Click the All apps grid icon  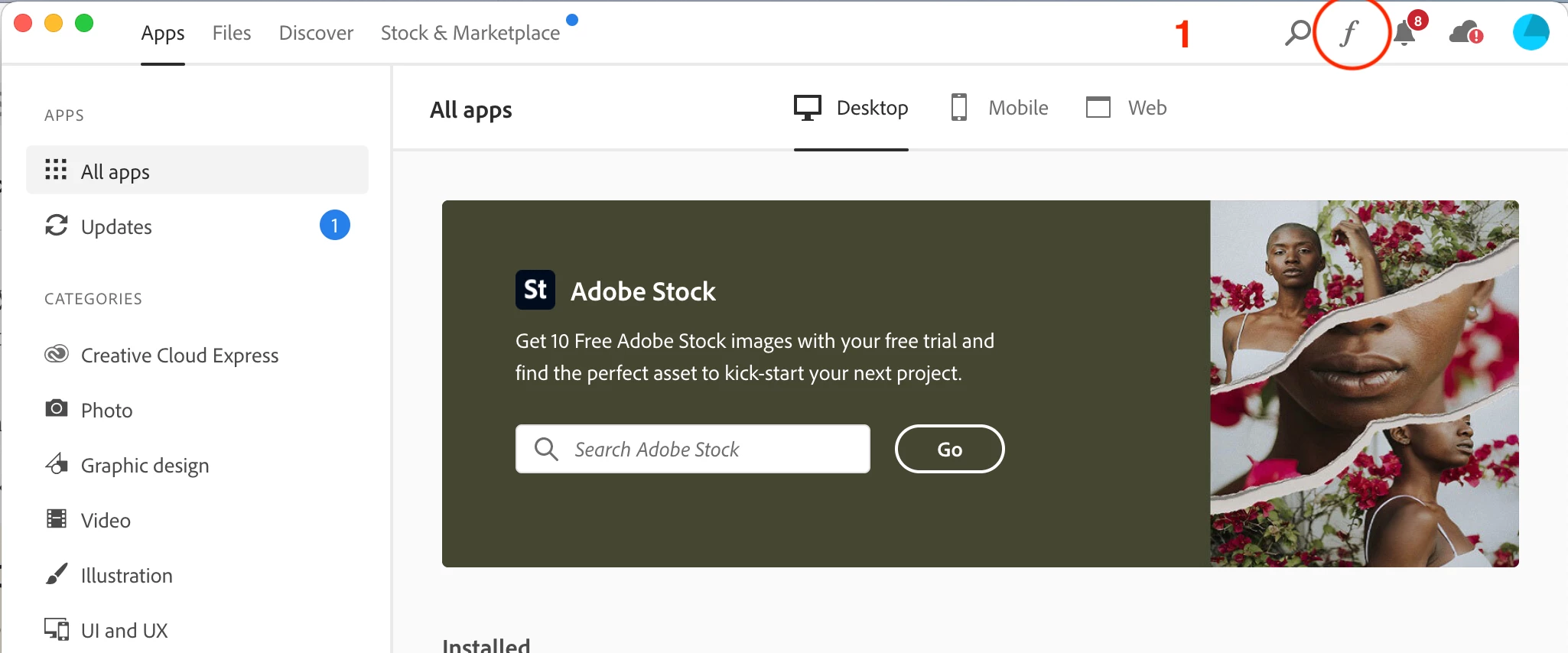(x=56, y=169)
